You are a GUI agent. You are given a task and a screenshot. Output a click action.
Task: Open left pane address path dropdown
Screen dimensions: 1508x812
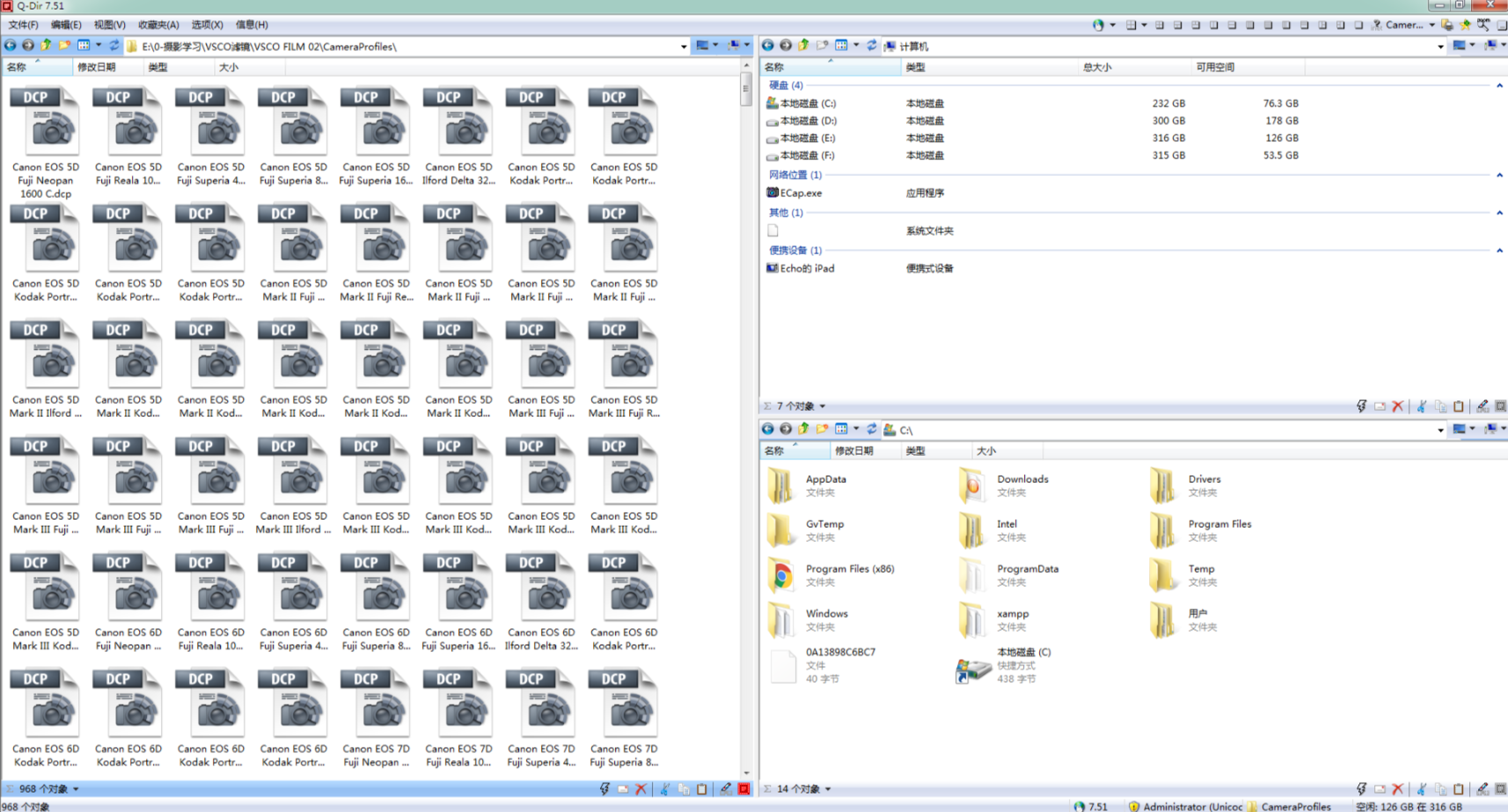pyautogui.click(x=684, y=47)
